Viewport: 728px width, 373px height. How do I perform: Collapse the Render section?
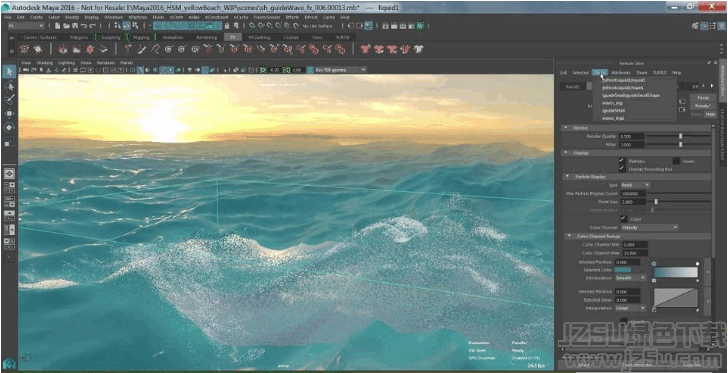coord(566,128)
